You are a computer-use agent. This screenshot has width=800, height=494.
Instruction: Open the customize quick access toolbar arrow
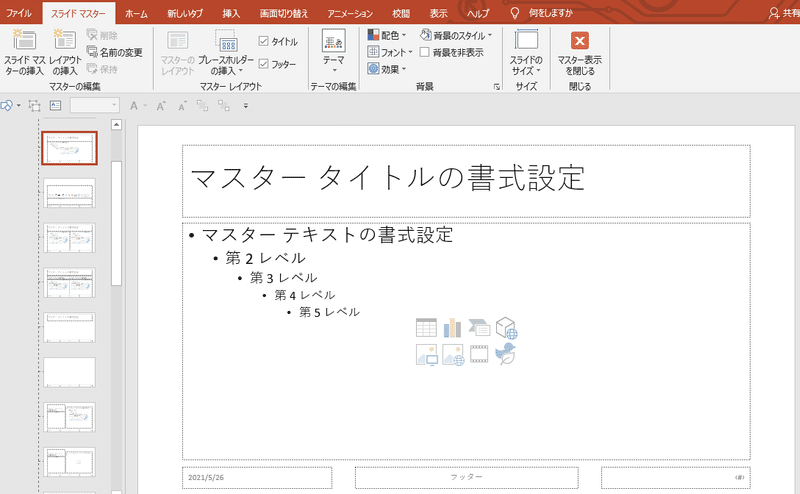246,106
